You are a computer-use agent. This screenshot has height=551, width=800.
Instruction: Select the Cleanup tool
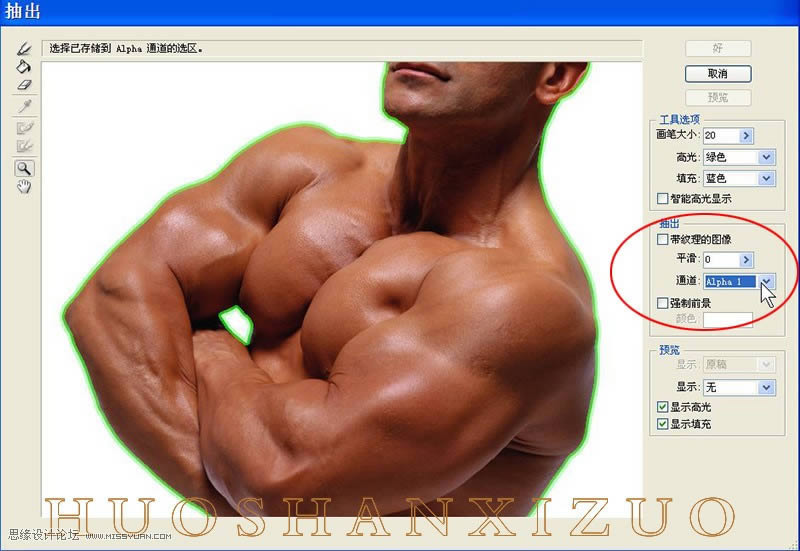coord(25,128)
